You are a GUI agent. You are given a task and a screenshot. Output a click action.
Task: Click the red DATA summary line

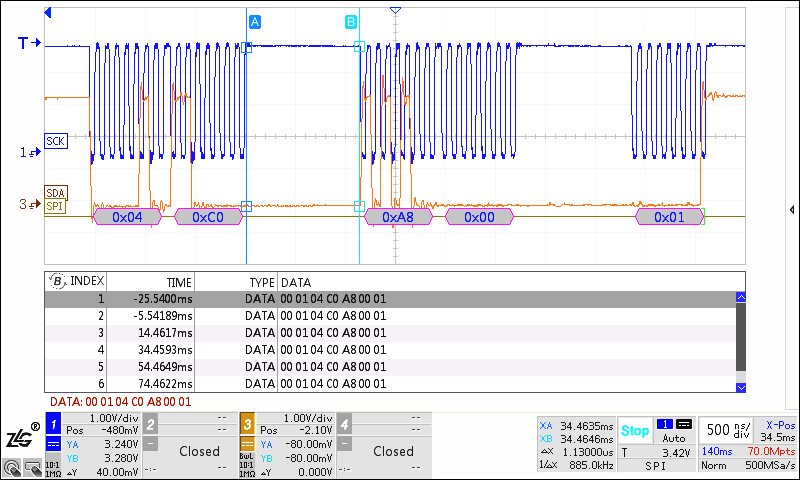click(120, 402)
